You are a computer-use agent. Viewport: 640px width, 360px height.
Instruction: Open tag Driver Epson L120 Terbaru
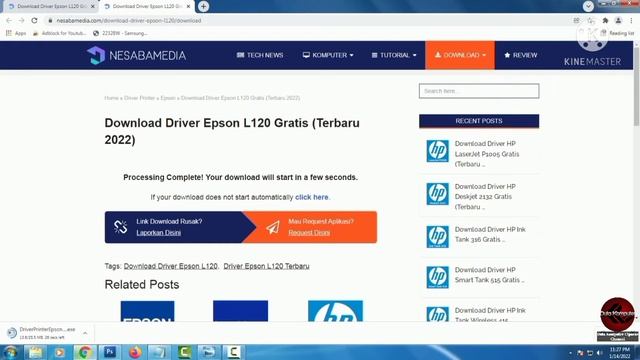pos(267,266)
